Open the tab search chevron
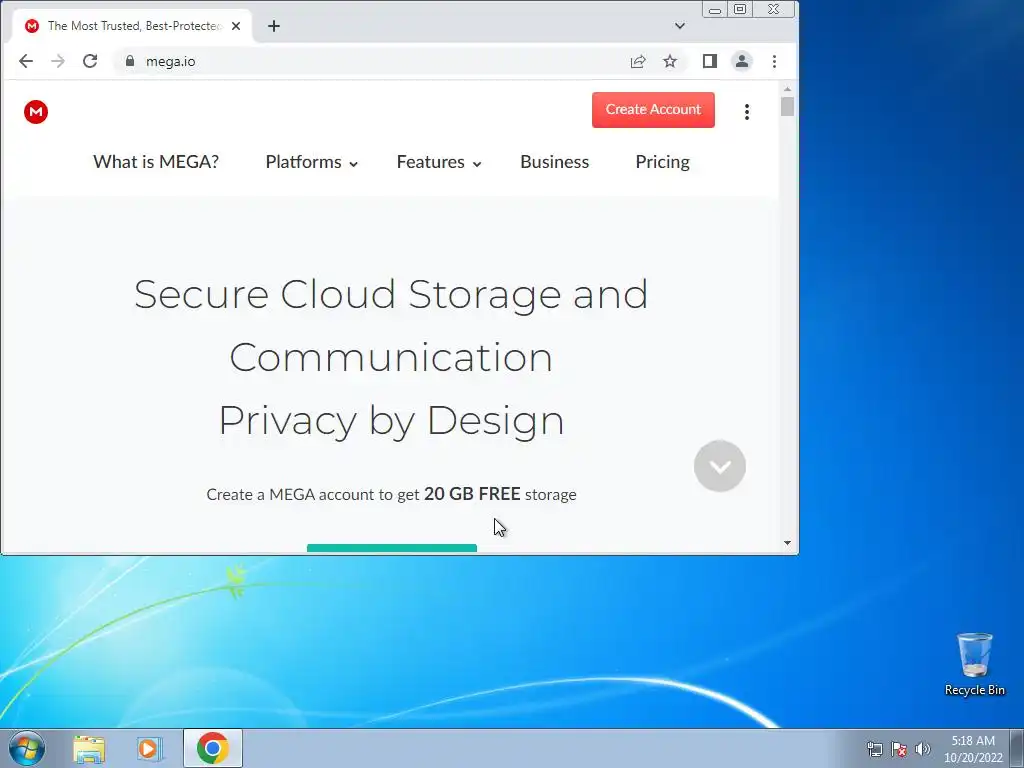This screenshot has height=768, width=1024. click(680, 26)
